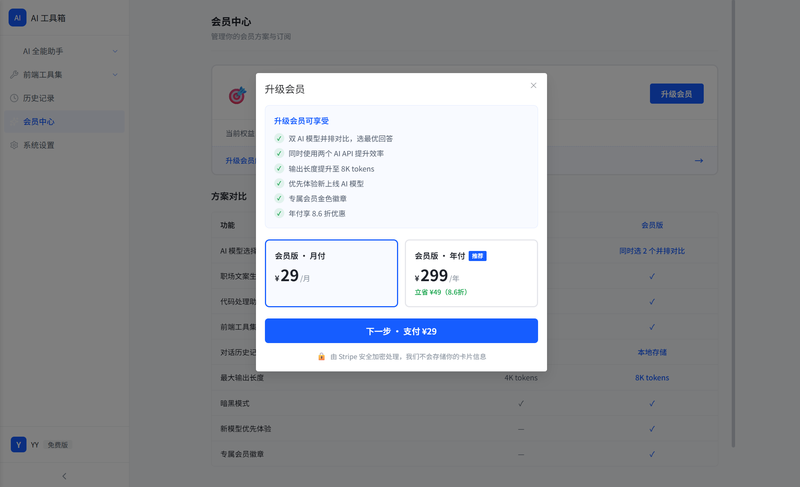Click green check beside 输出长度提升至 8K tokens
The width and height of the screenshot is (800, 487).
pyautogui.click(x=279, y=168)
